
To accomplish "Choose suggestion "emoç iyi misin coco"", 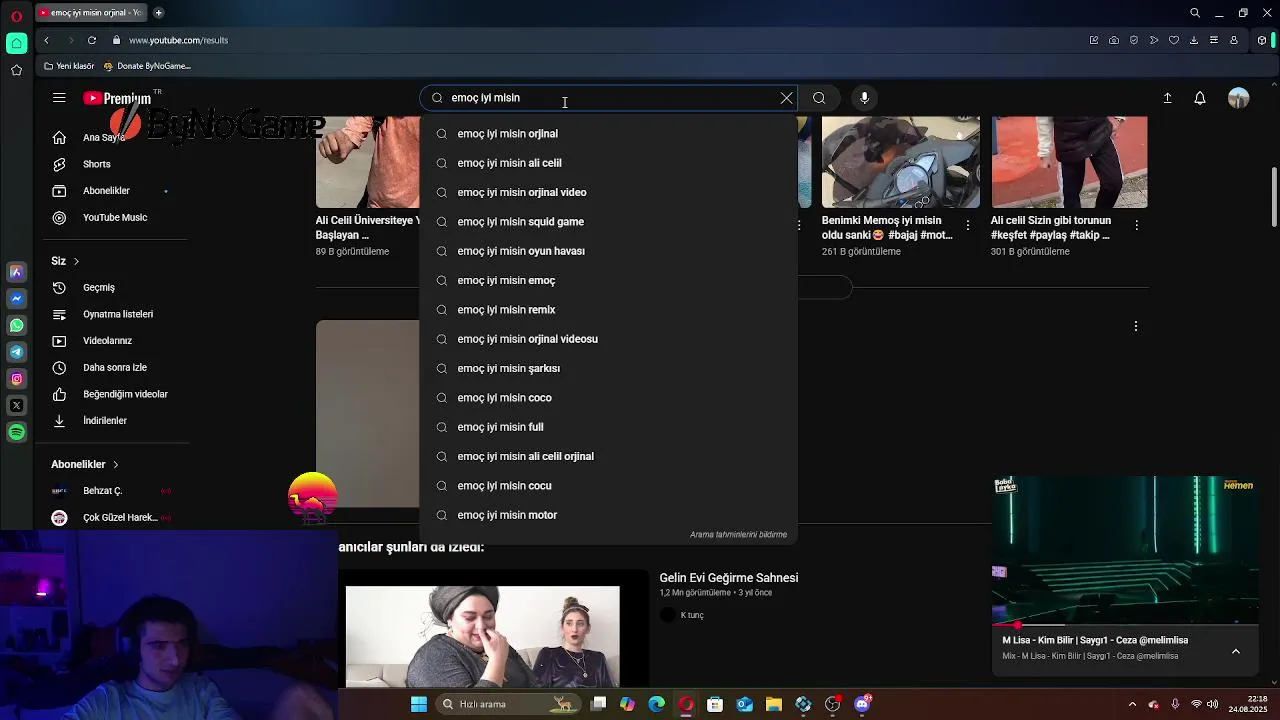I will click(x=608, y=398).
